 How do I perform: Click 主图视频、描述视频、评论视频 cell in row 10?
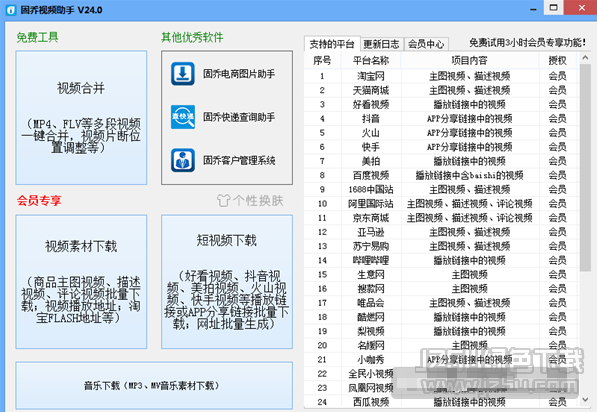(469, 204)
